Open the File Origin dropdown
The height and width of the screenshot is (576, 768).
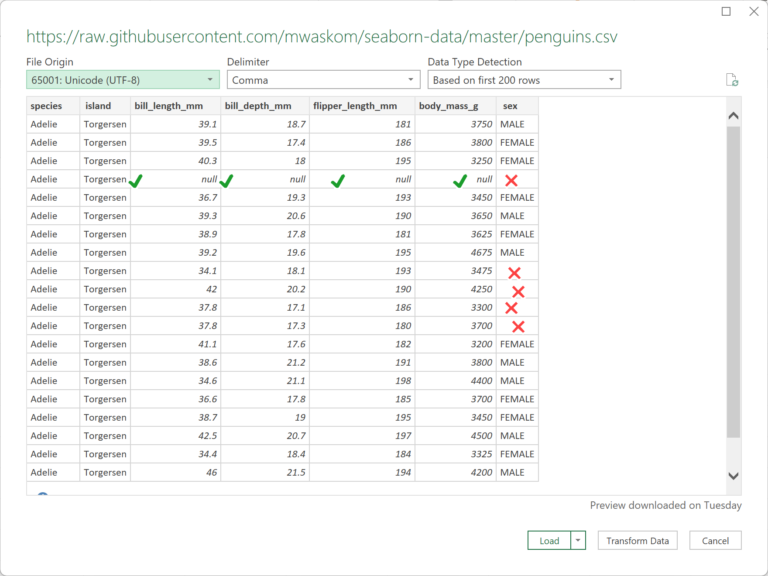(x=122, y=80)
